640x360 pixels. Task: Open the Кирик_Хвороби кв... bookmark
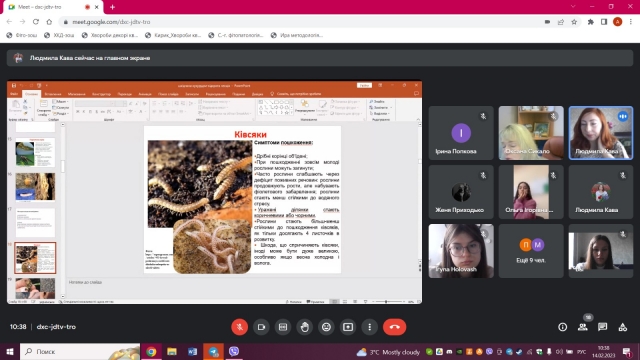[x=173, y=36]
